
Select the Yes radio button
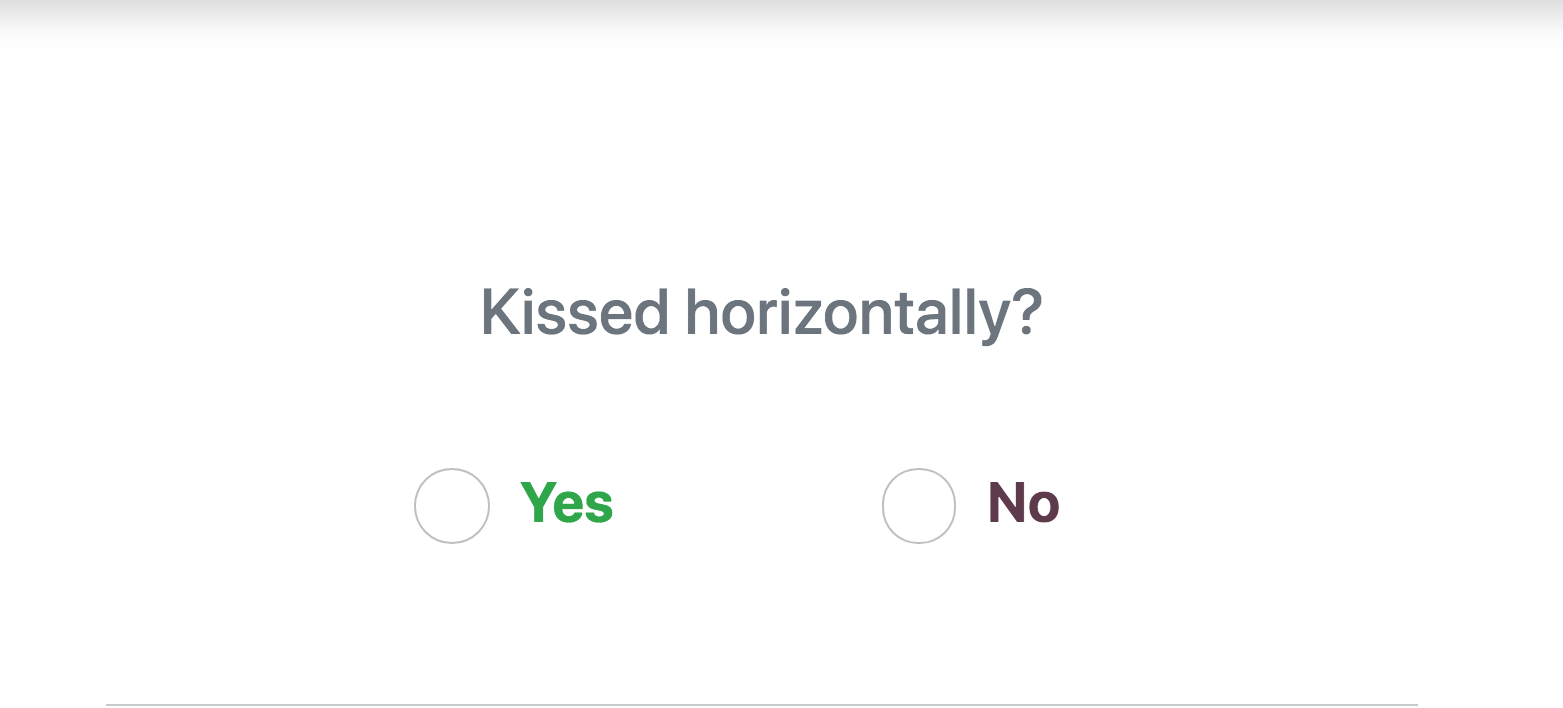(x=452, y=506)
